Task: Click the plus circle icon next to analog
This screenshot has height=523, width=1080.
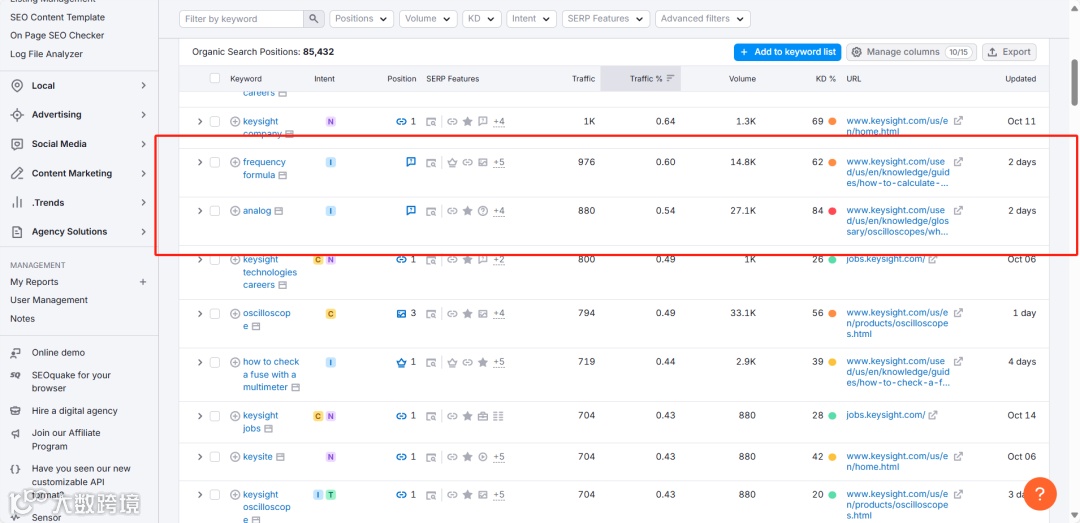Action: tap(235, 211)
